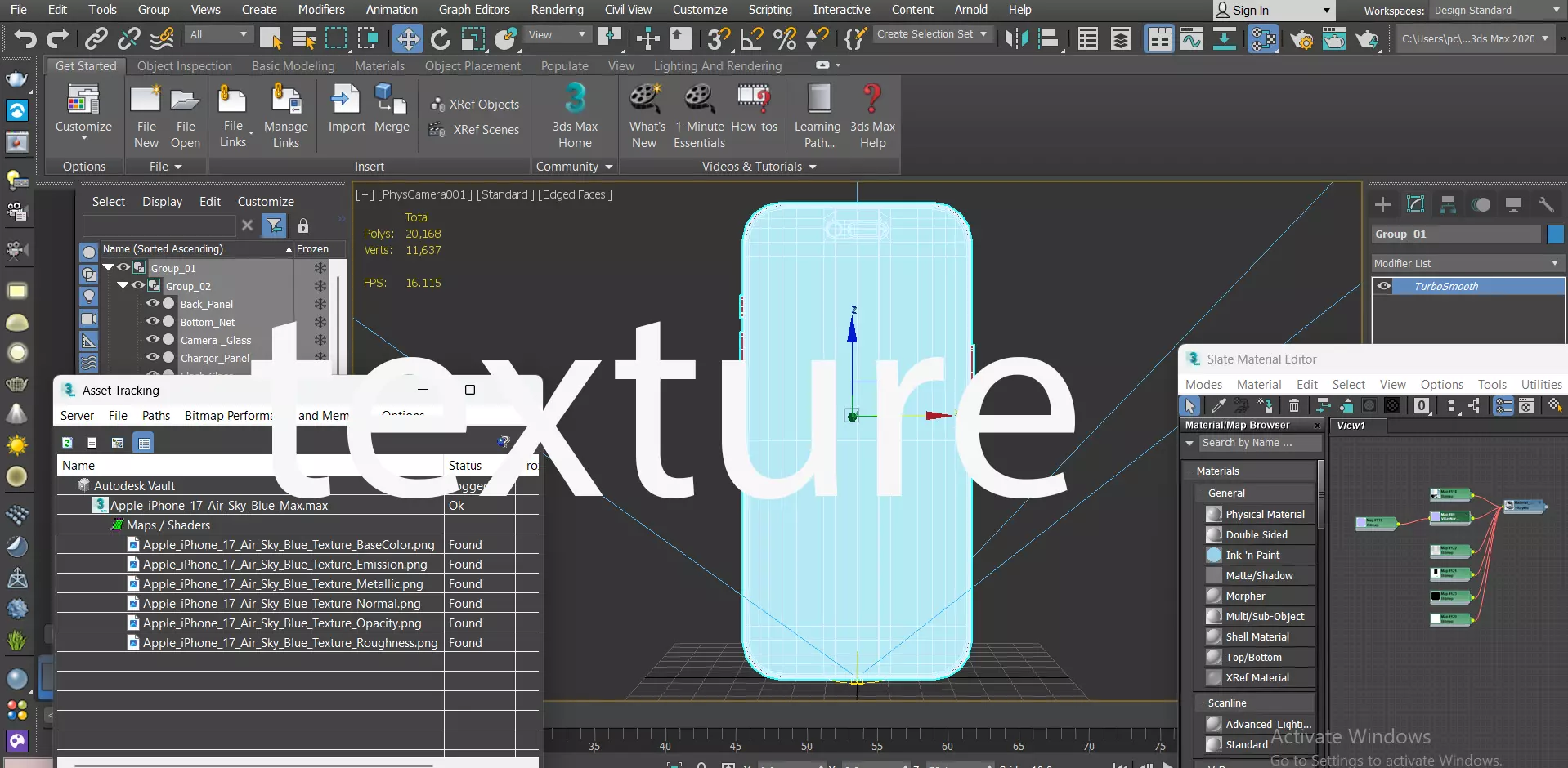Undo the last action in main toolbar
The image size is (1568, 768).
pos(25,38)
